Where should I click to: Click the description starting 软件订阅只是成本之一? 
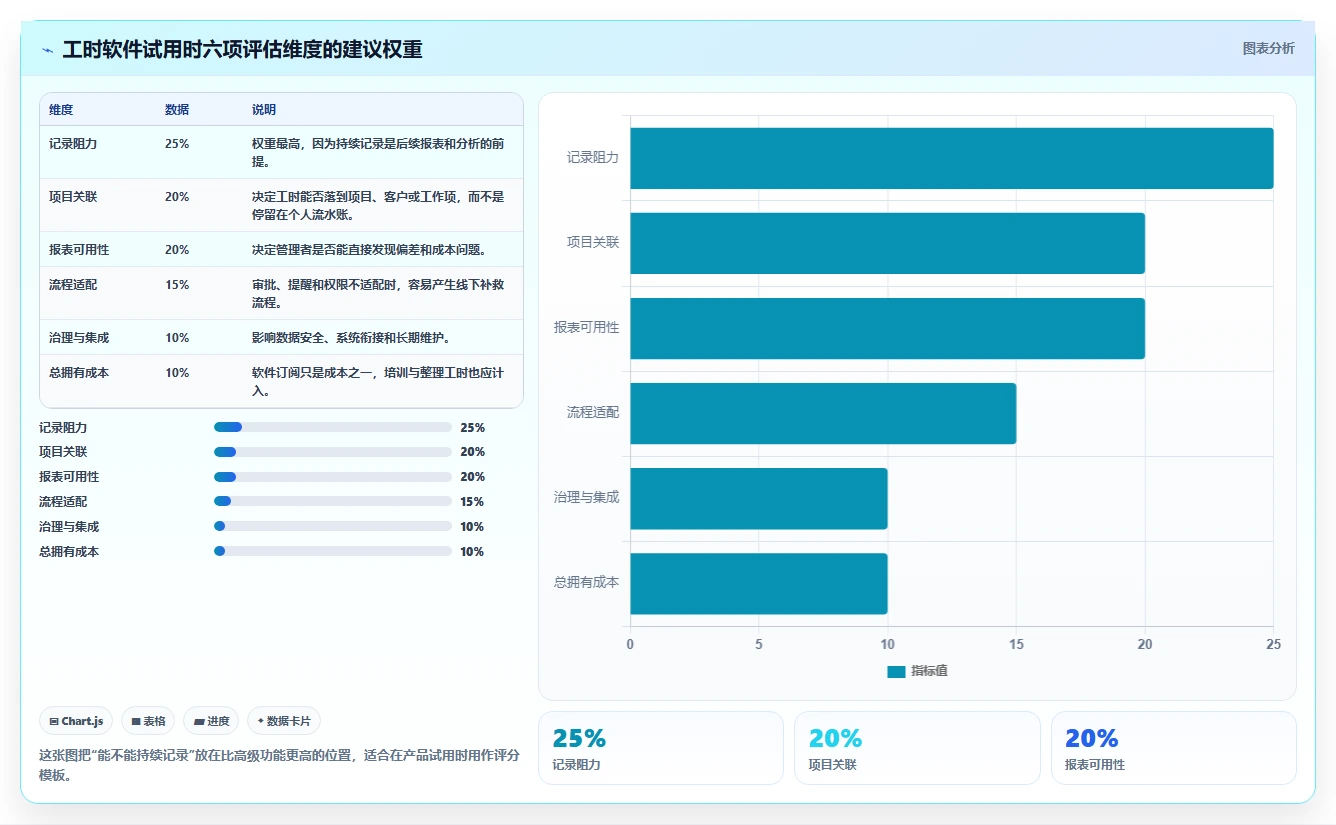pos(378,382)
